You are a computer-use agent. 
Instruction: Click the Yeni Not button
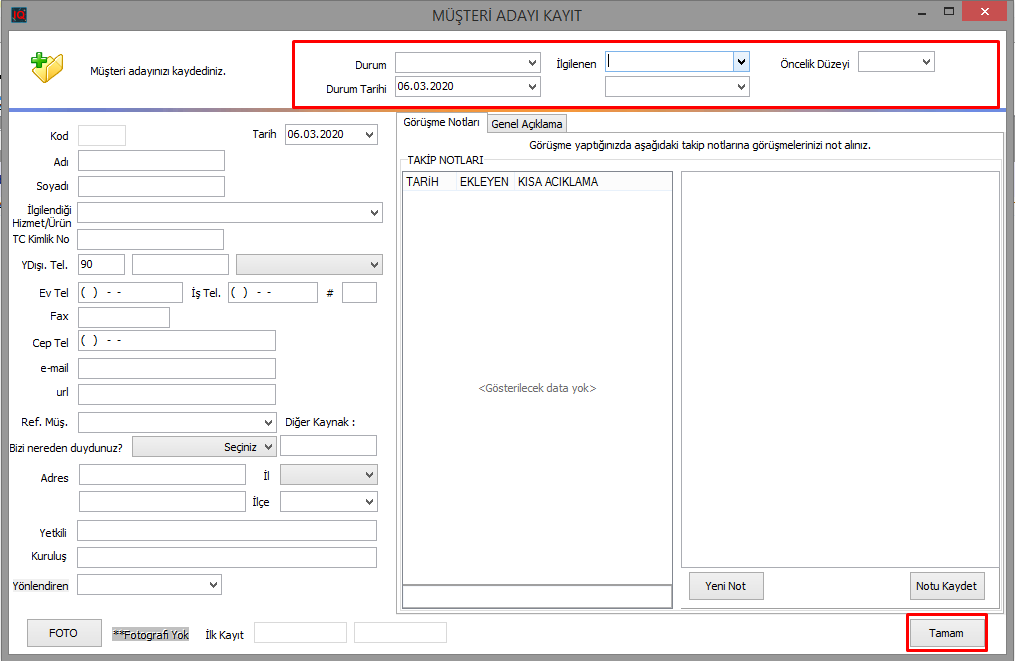pyautogui.click(x=726, y=586)
